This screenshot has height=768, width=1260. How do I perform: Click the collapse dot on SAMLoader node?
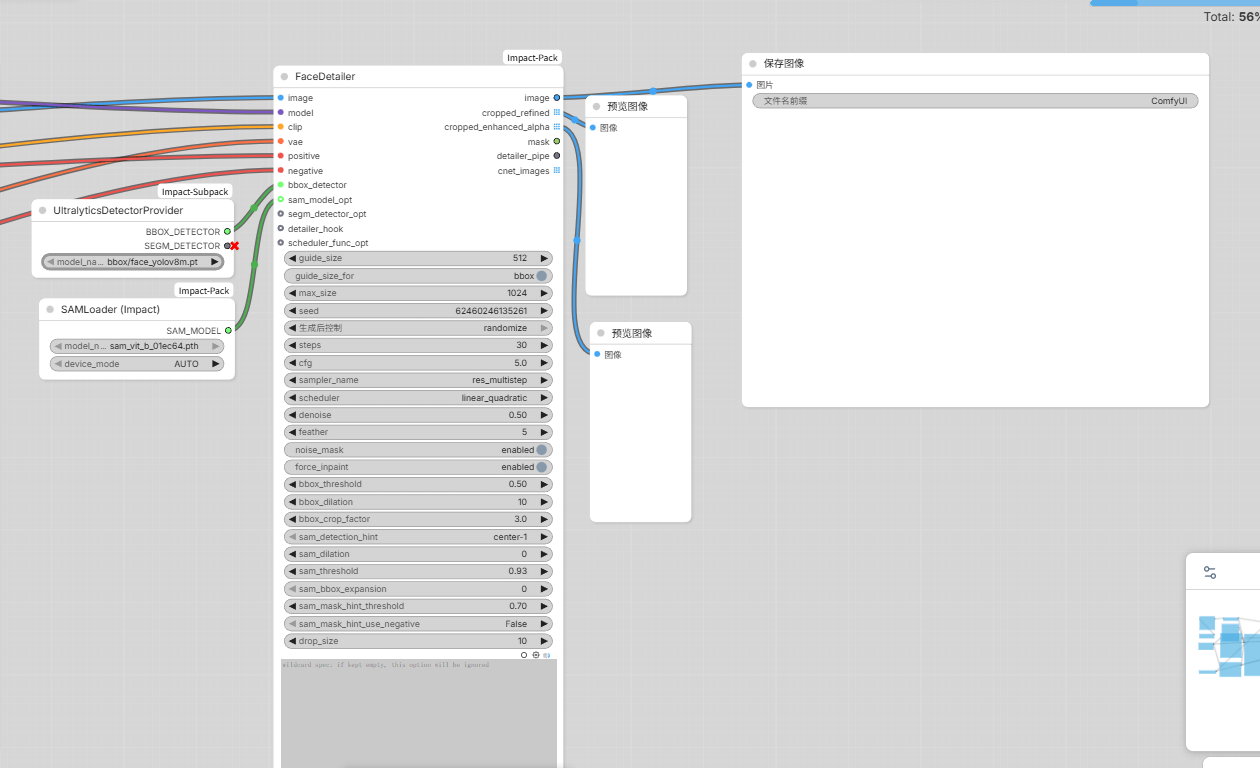tap(50, 310)
